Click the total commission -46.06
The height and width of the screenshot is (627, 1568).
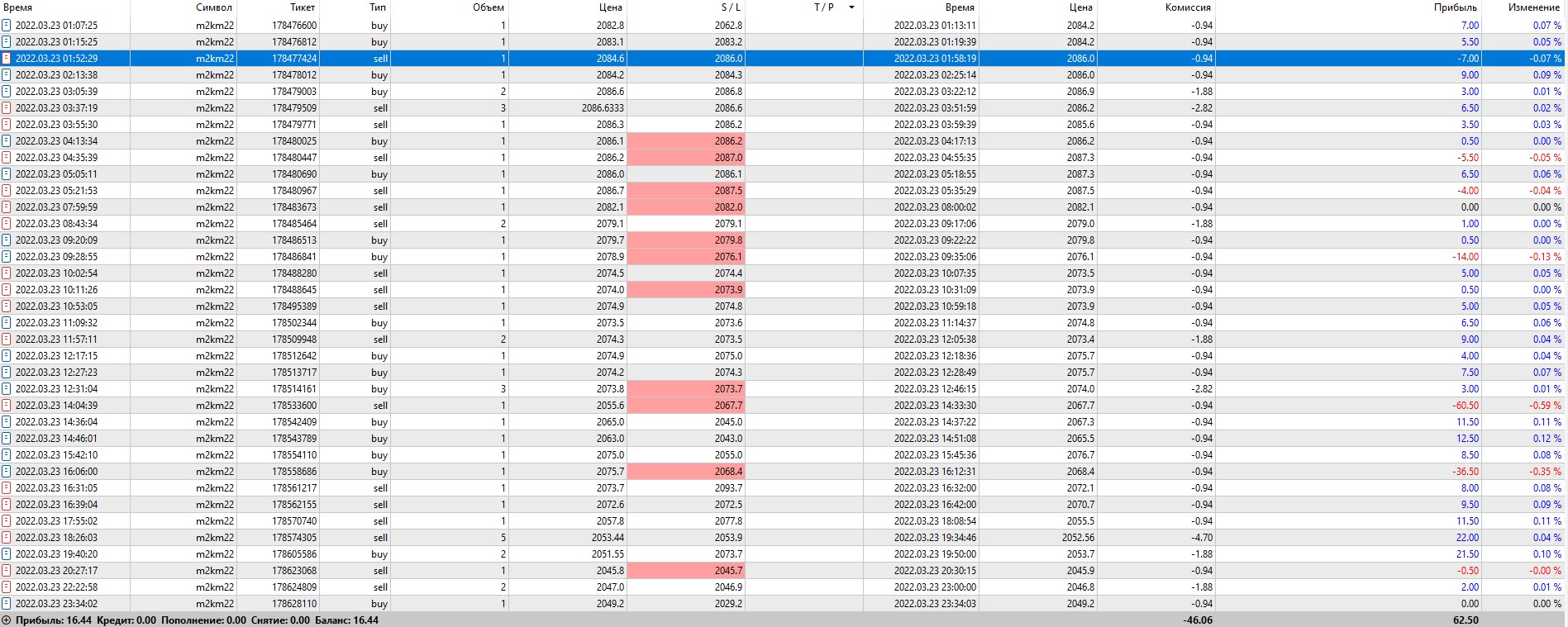click(x=1197, y=620)
